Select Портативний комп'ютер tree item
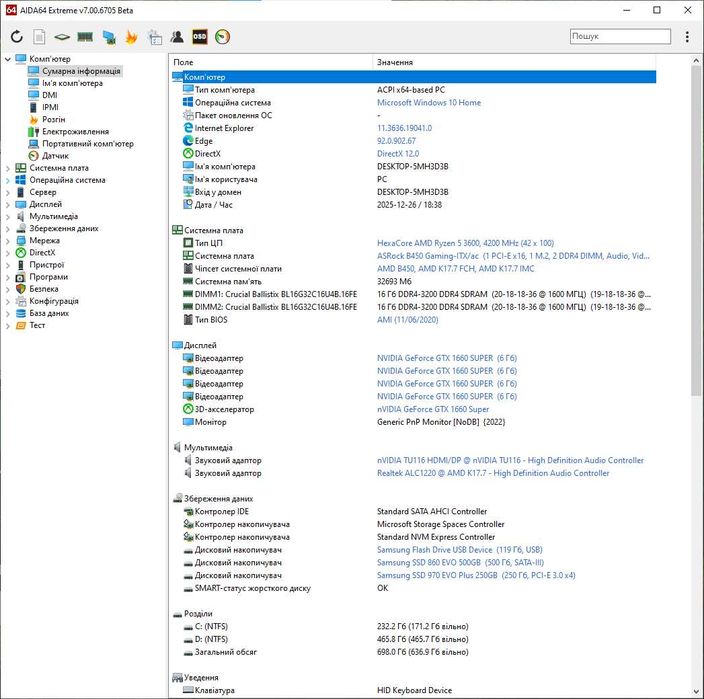 point(88,144)
